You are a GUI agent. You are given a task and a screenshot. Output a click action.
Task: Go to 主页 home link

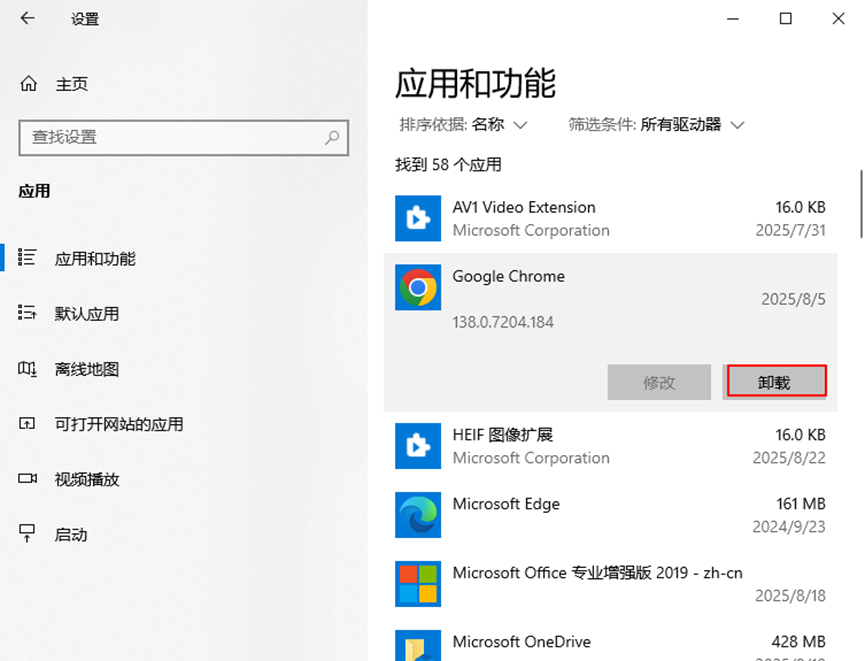72,84
